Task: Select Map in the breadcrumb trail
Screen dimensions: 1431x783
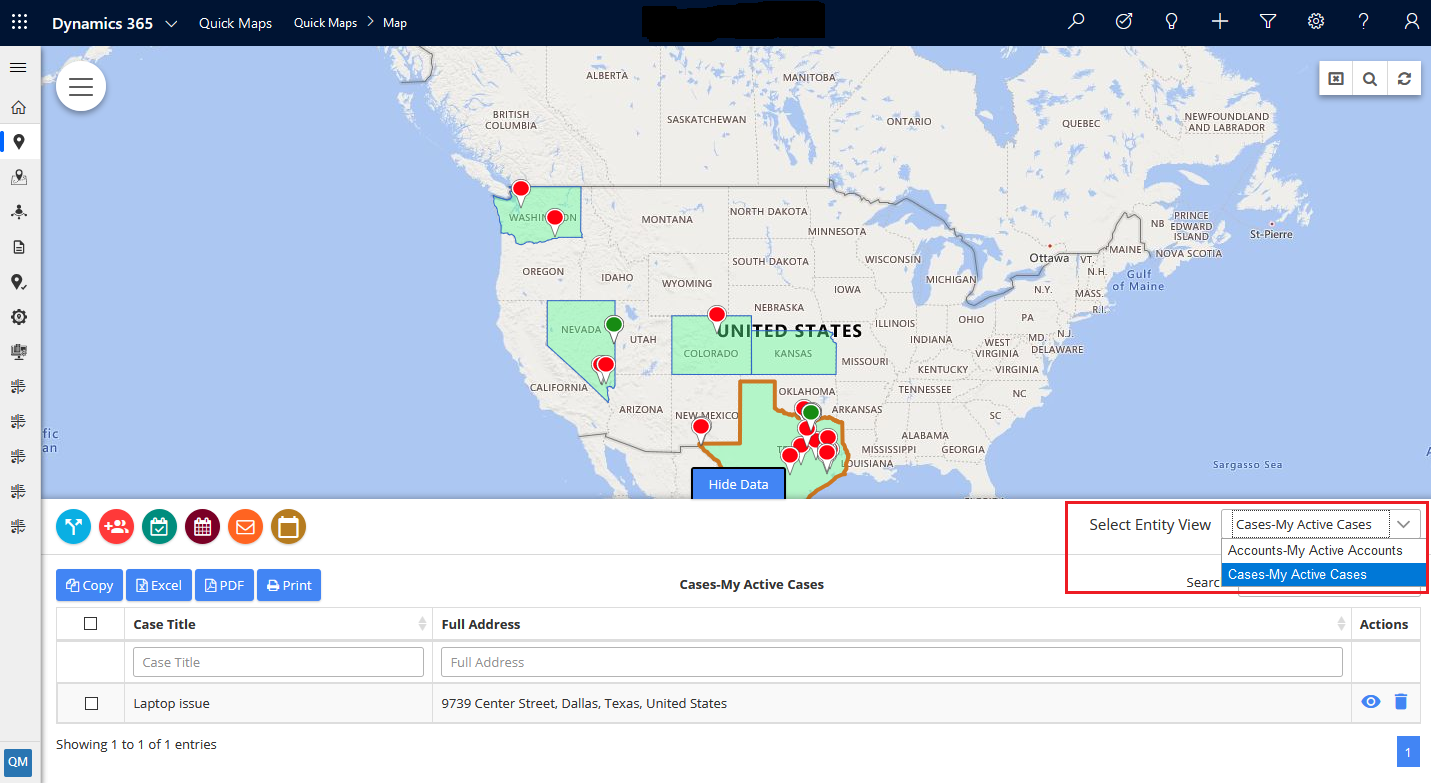Action: tap(395, 22)
